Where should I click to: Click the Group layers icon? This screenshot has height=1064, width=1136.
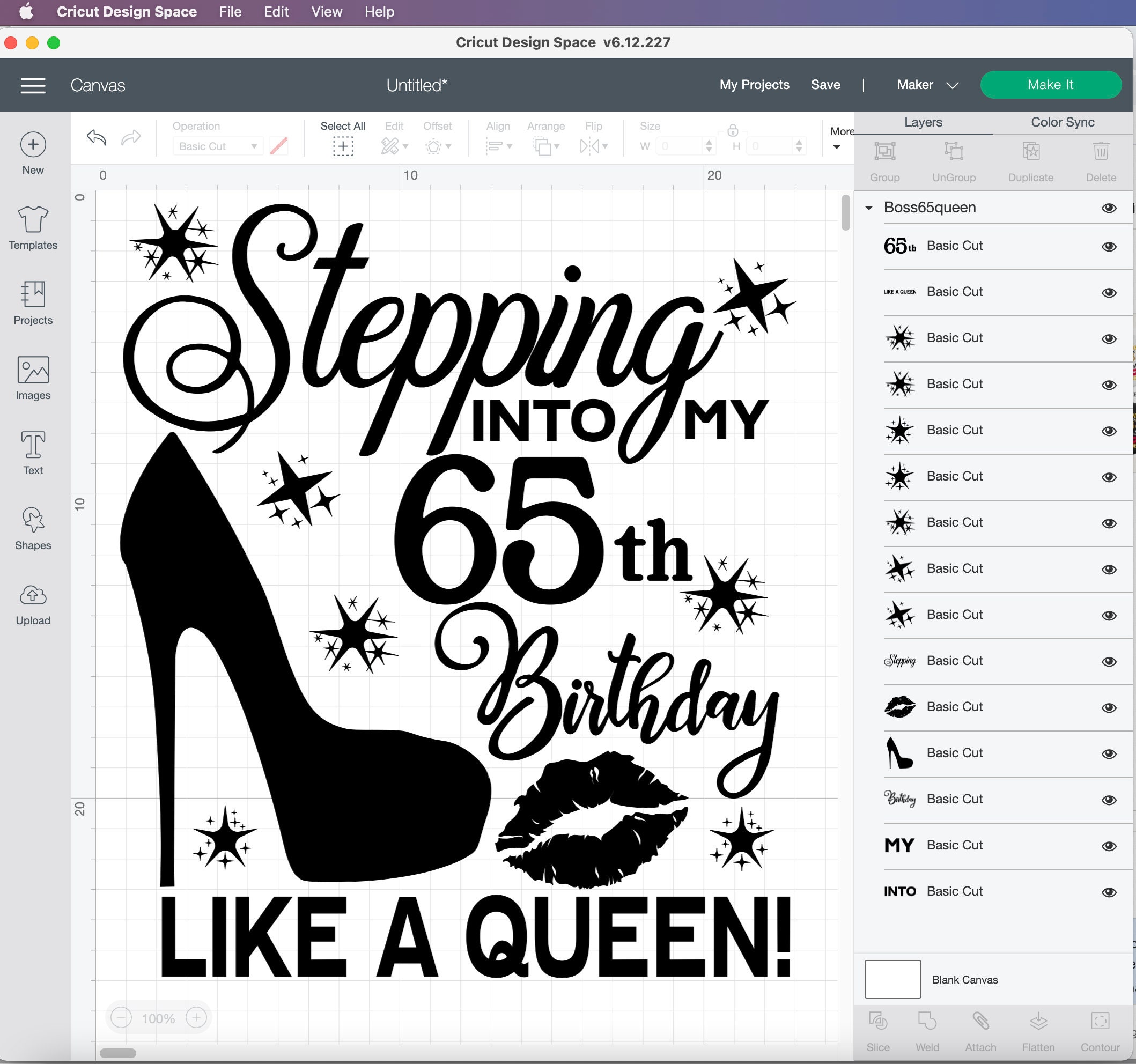click(x=884, y=151)
